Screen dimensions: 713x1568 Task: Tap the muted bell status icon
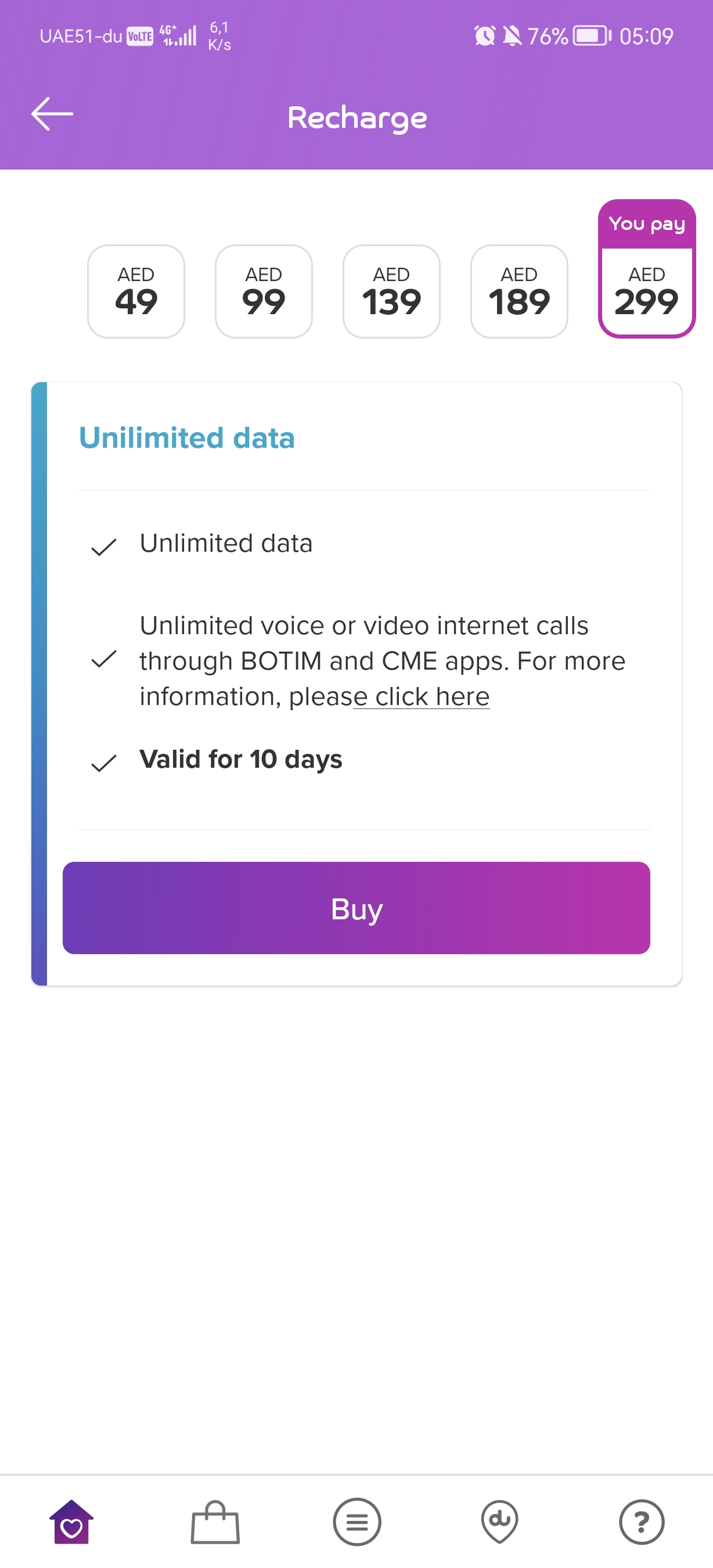point(512,36)
